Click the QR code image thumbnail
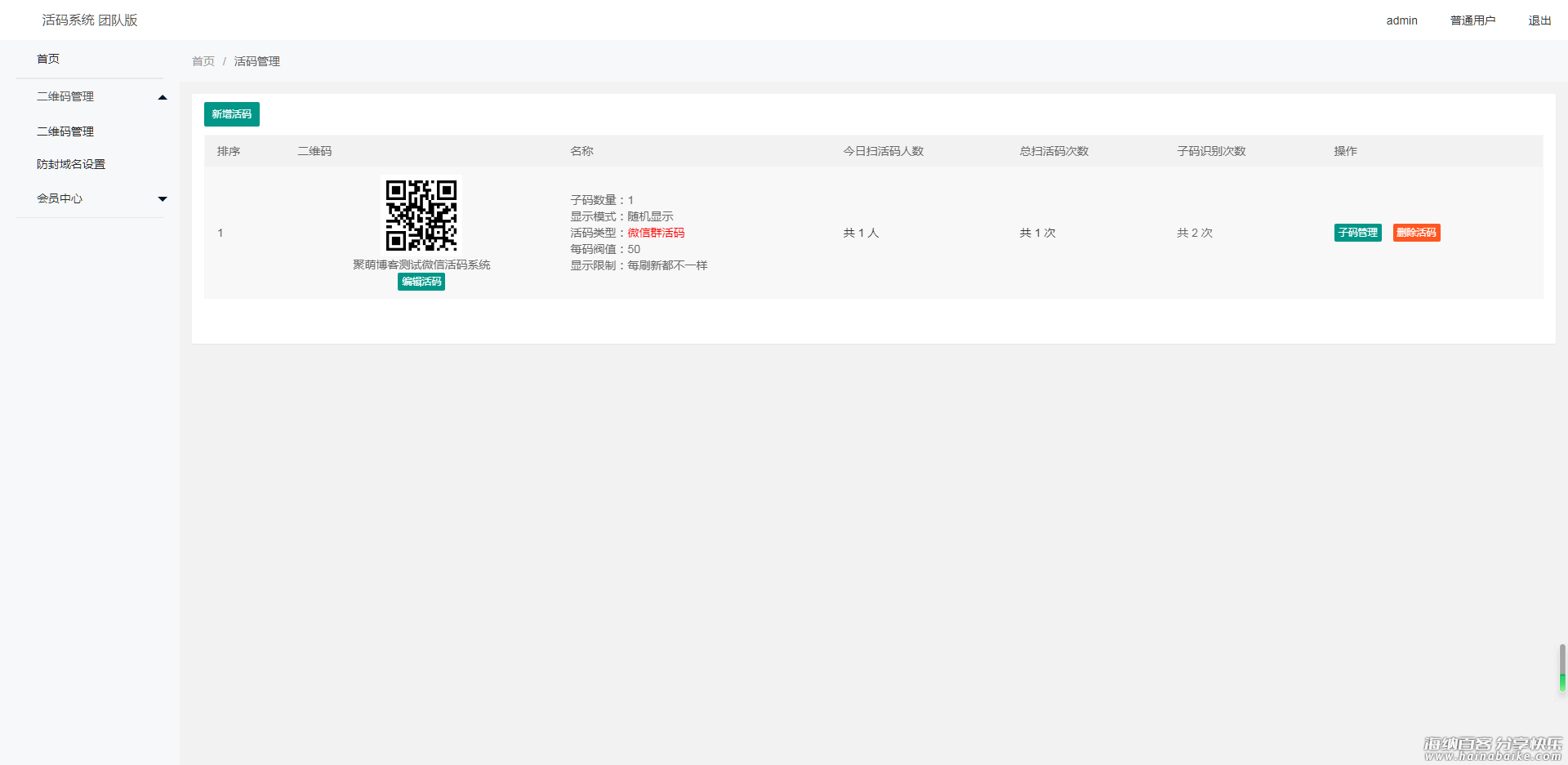This screenshot has height=765, width=1568. pyautogui.click(x=421, y=216)
